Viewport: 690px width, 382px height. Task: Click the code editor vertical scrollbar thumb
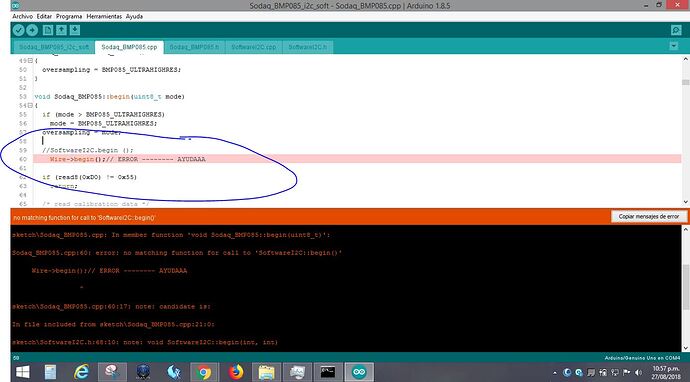685,82
